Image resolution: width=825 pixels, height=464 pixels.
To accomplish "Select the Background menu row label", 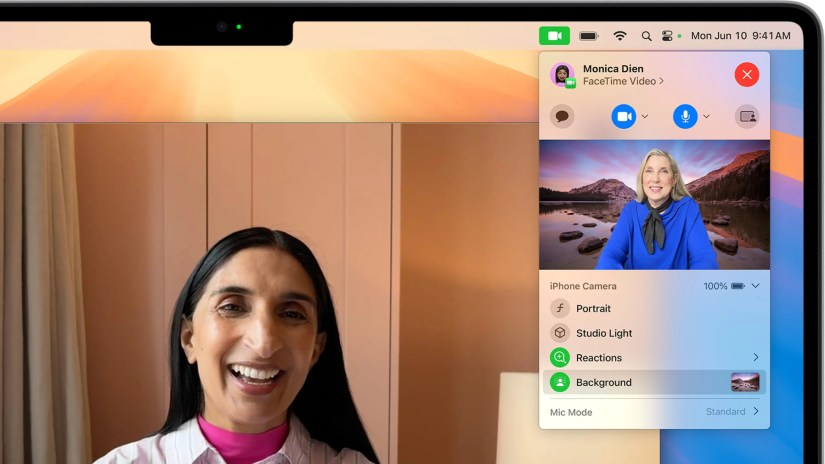I will [603, 382].
